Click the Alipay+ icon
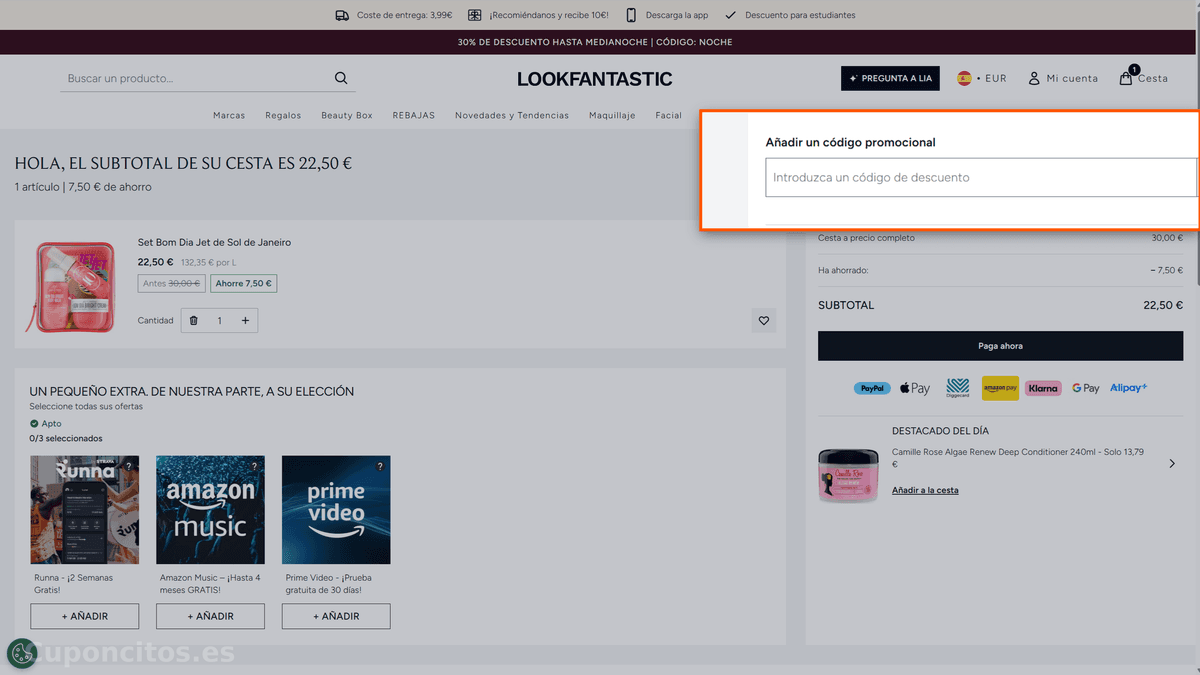This screenshot has width=1200, height=675. (1129, 388)
